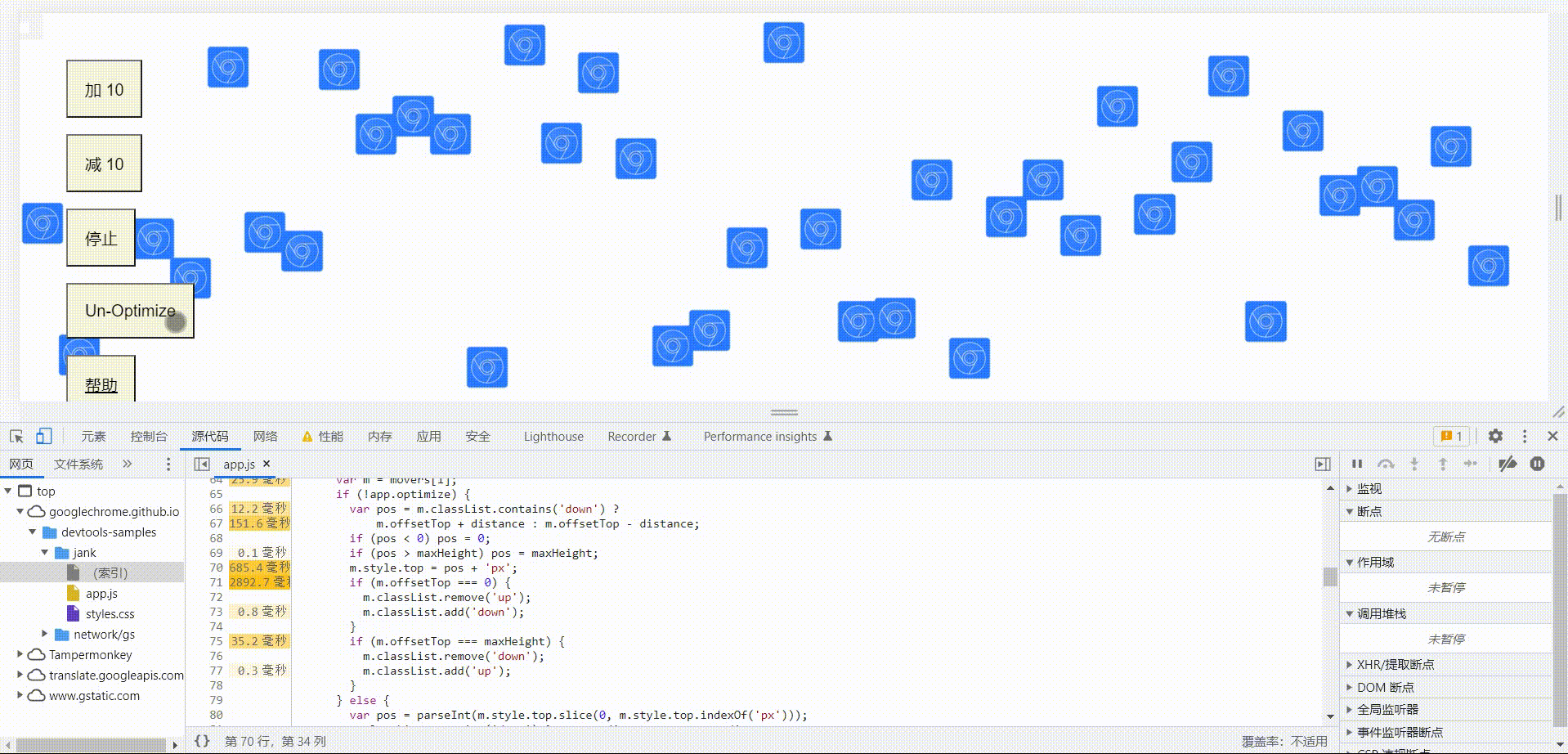Collapse the top frame tree node

pyautogui.click(x=8, y=491)
